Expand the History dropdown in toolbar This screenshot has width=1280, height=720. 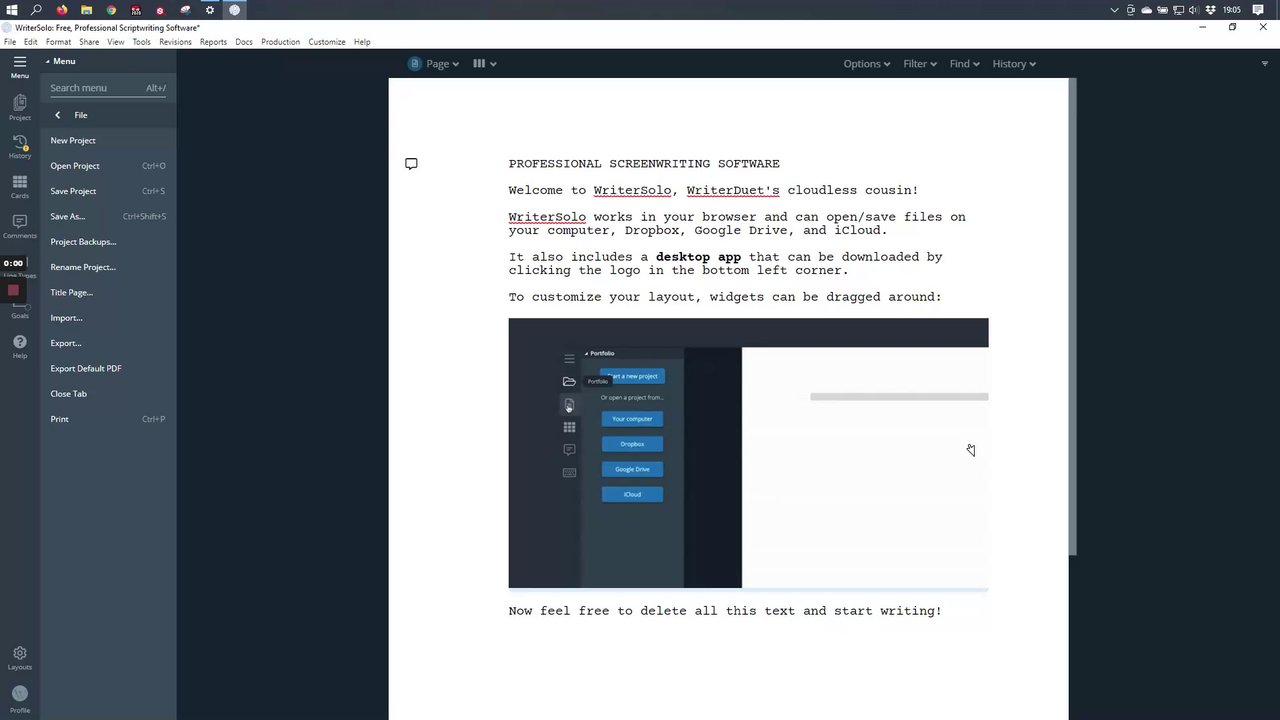tap(1014, 64)
